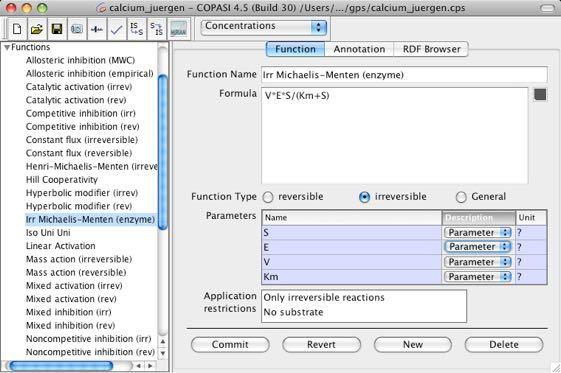Apply initial state to state icon

pos(136,29)
